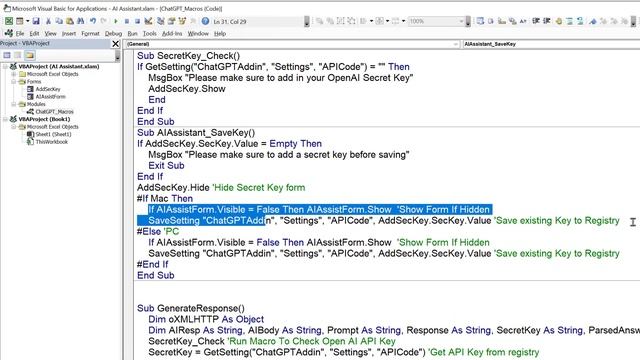Select the AddSecKey form in tree

[48, 89]
